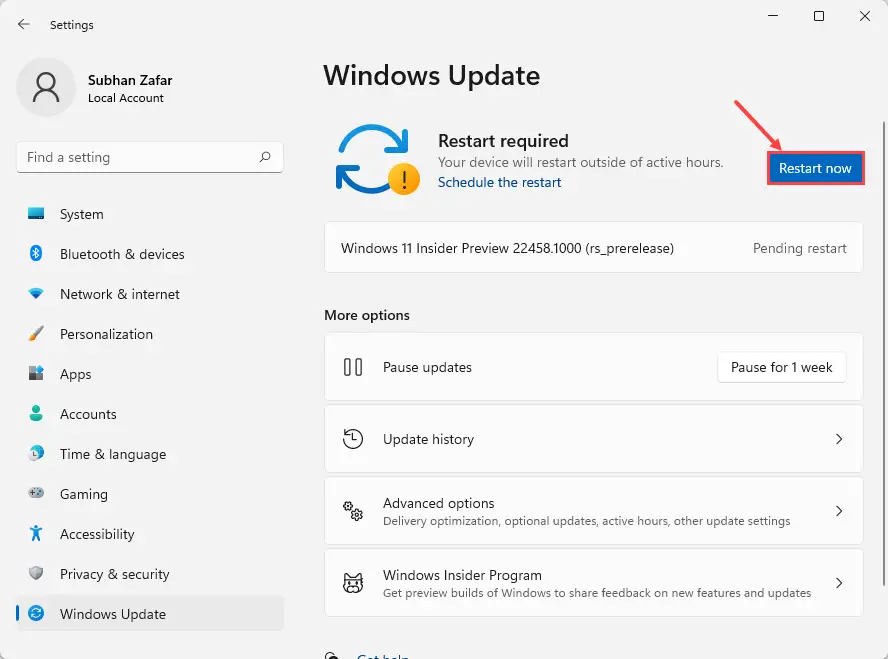Open Time & language settings
The height and width of the screenshot is (659, 888).
[x=150, y=454]
